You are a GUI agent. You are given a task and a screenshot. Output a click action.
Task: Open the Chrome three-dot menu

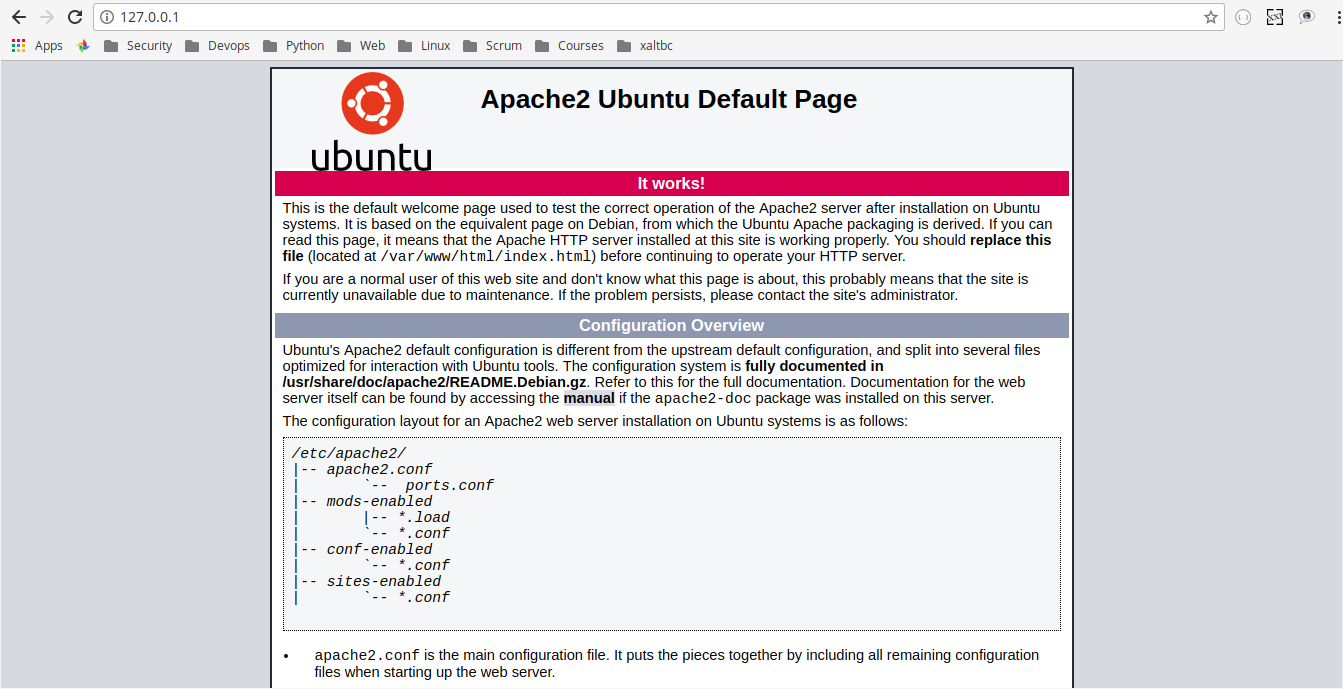click(1338, 17)
